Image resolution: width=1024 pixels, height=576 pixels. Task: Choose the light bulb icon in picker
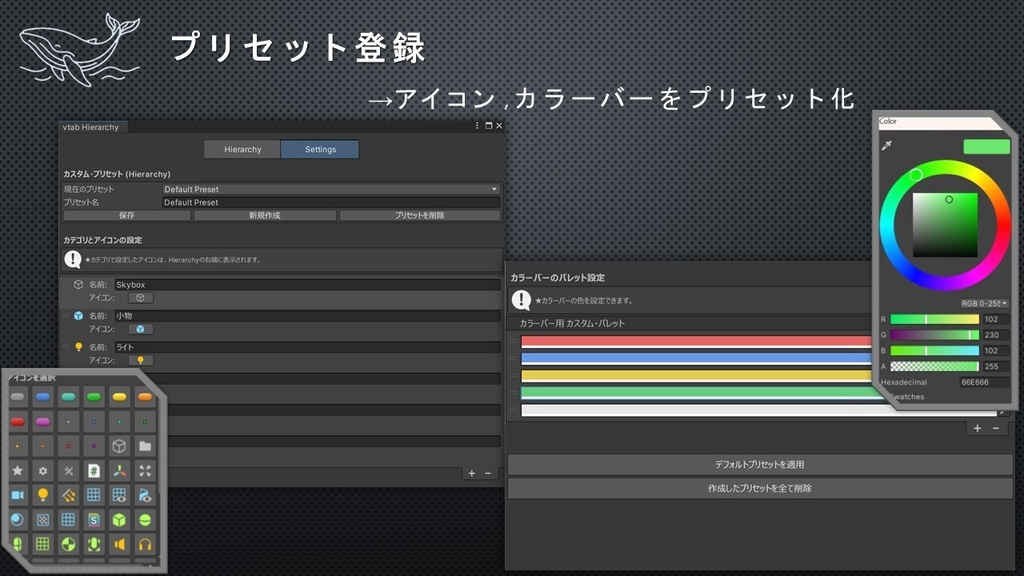43,495
